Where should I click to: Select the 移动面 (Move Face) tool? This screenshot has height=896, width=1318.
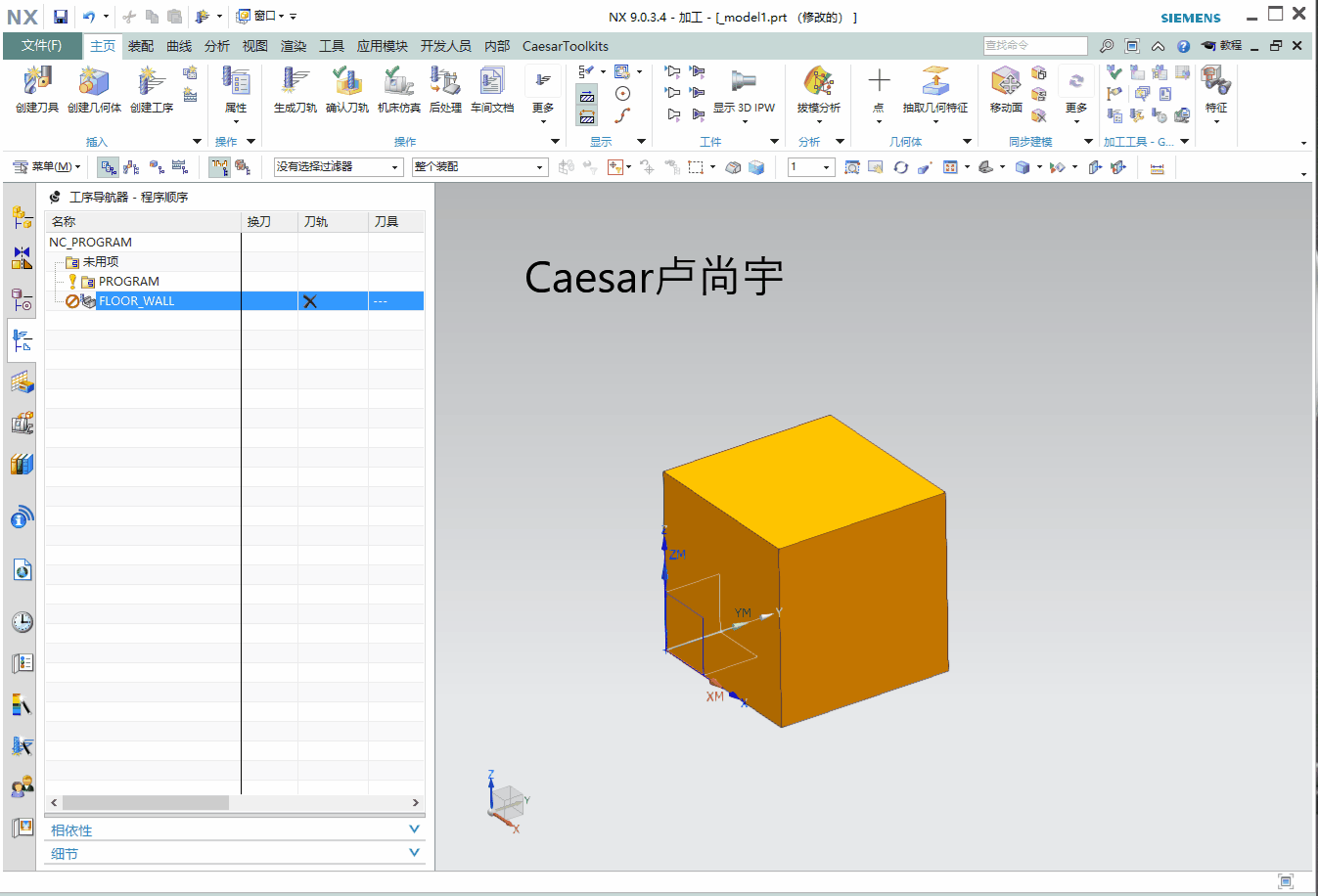(1006, 89)
